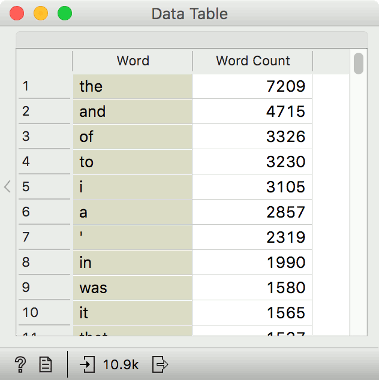This screenshot has width=379, height=380.
Task: Sort by the Word Count column header
Action: coord(253,61)
